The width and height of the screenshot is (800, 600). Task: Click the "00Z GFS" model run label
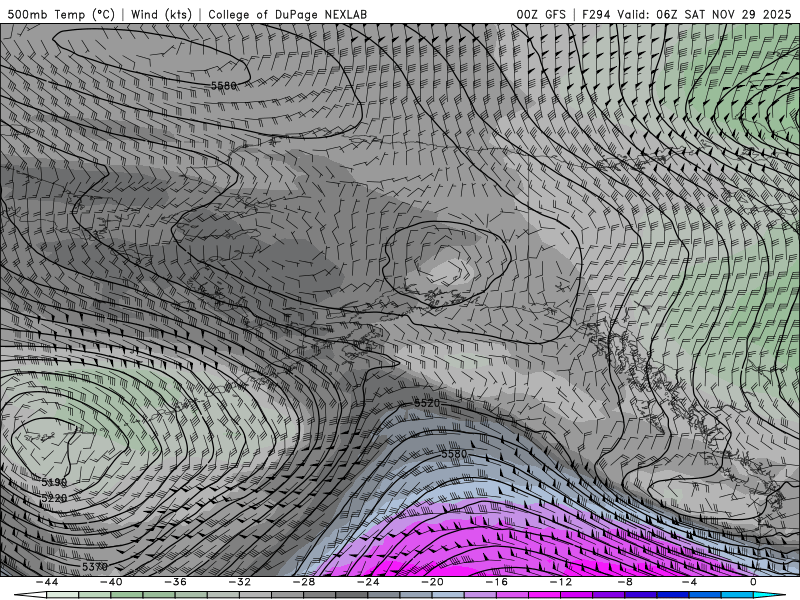[x=541, y=14]
